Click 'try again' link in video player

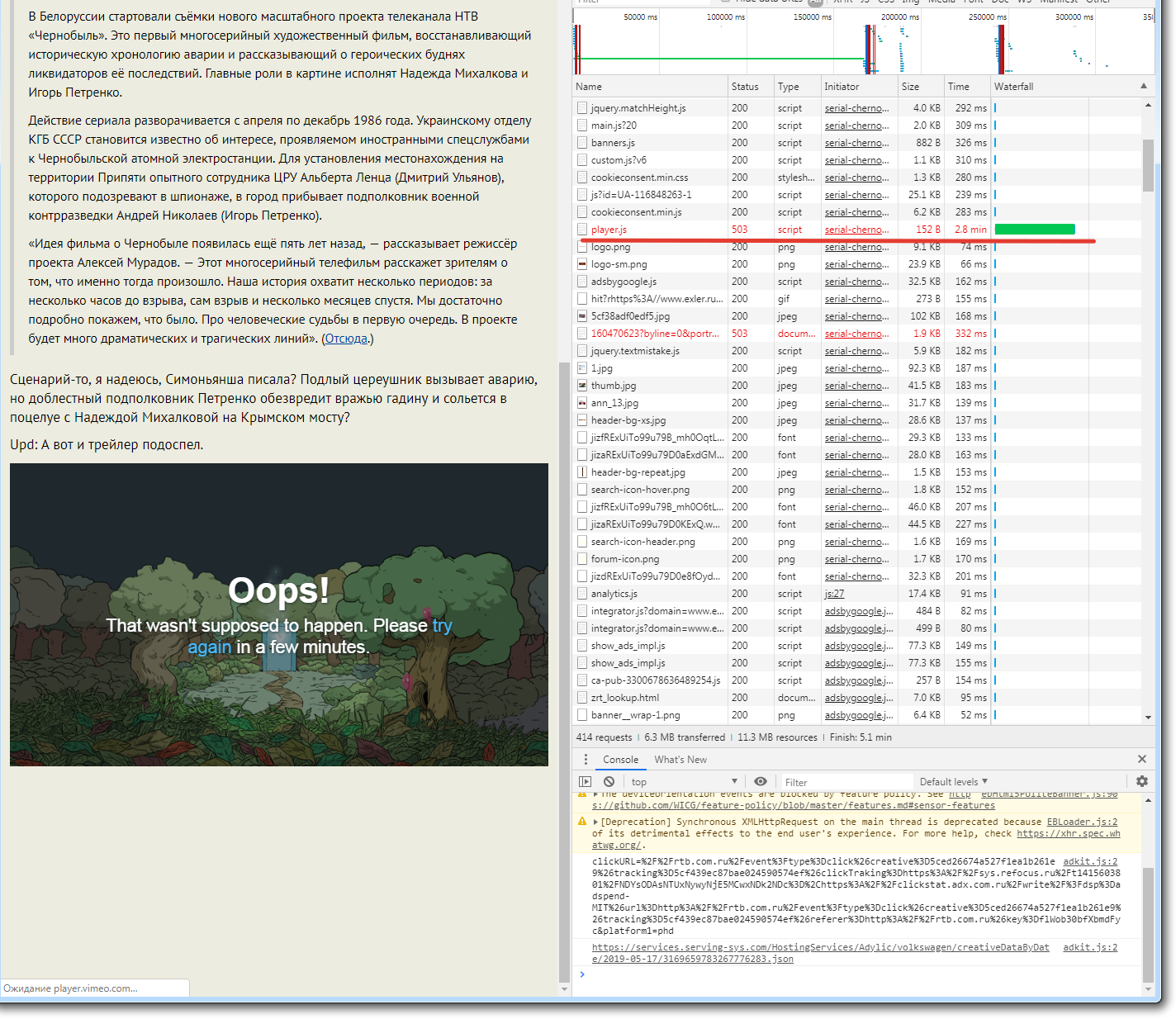coord(442,626)
